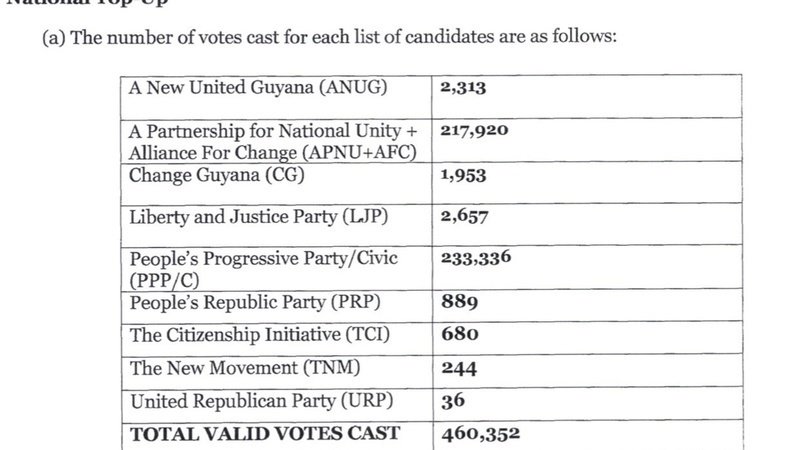This screenshot has width=800, height=450.
Task: Select the TNM vote count 244
Action: point(458,369)
